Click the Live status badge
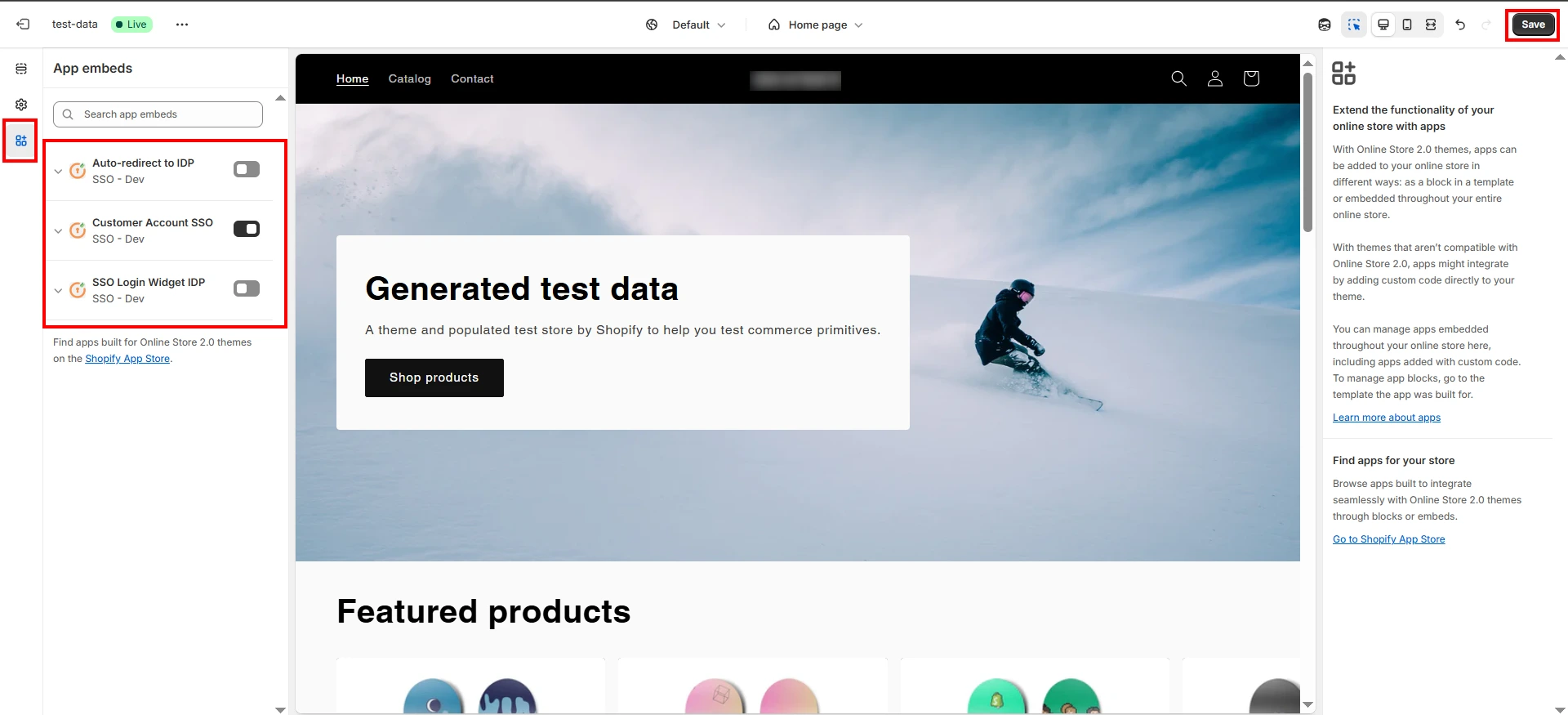 click(131, 25)
